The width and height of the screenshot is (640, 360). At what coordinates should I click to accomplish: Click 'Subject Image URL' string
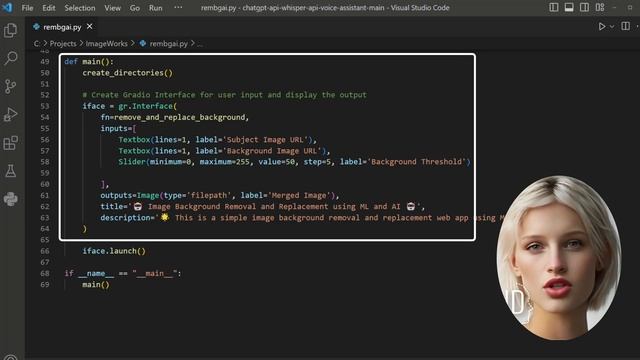click(x=265, y=140)
